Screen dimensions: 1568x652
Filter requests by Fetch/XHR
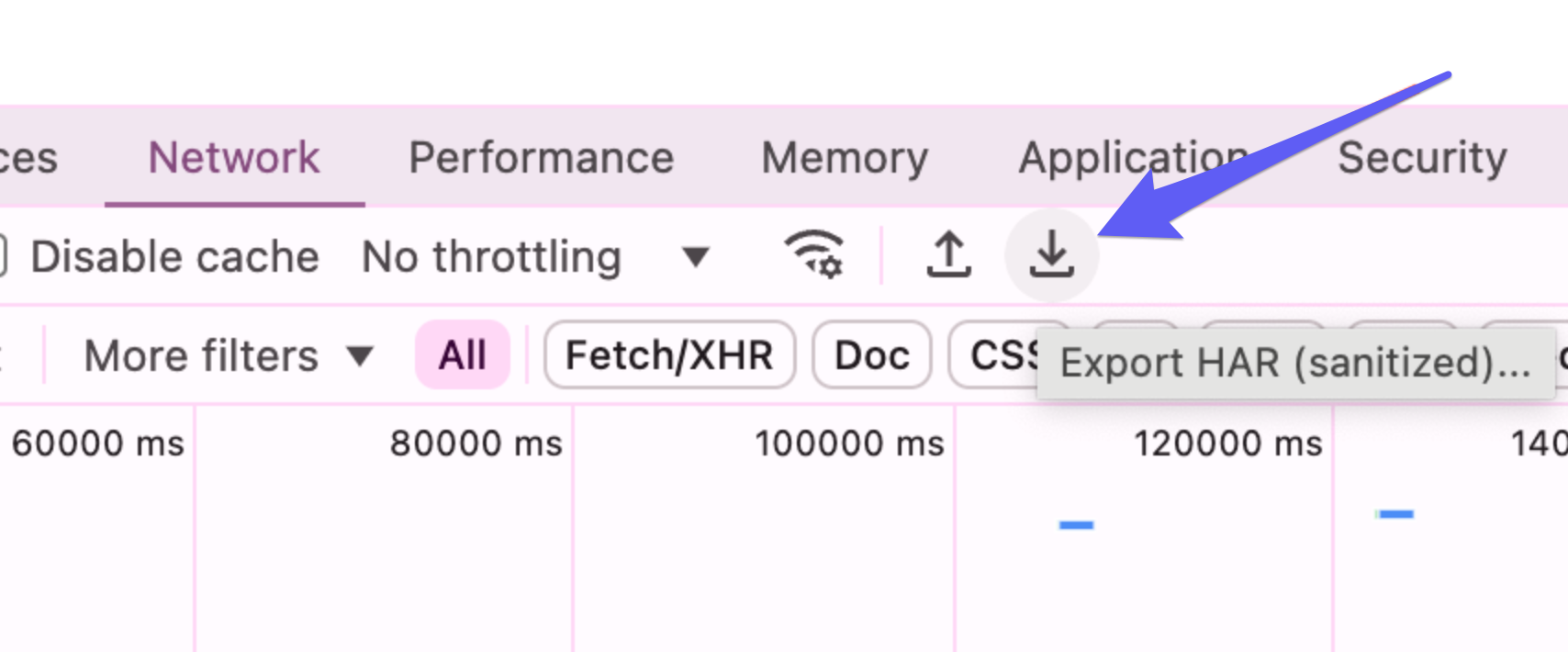click(669, 355)
